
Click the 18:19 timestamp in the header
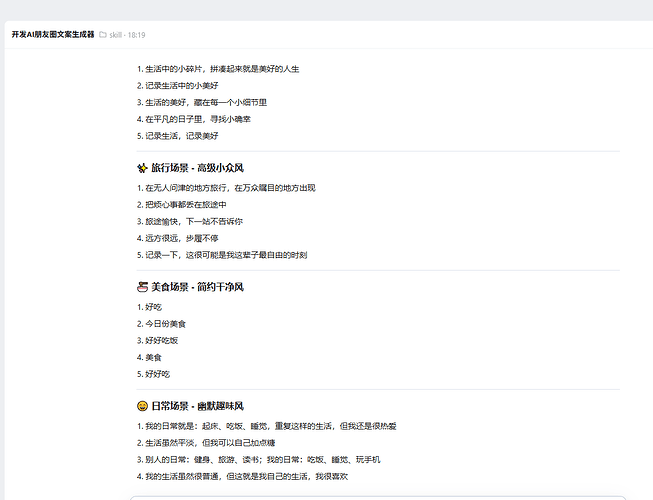tap(137, 35)
